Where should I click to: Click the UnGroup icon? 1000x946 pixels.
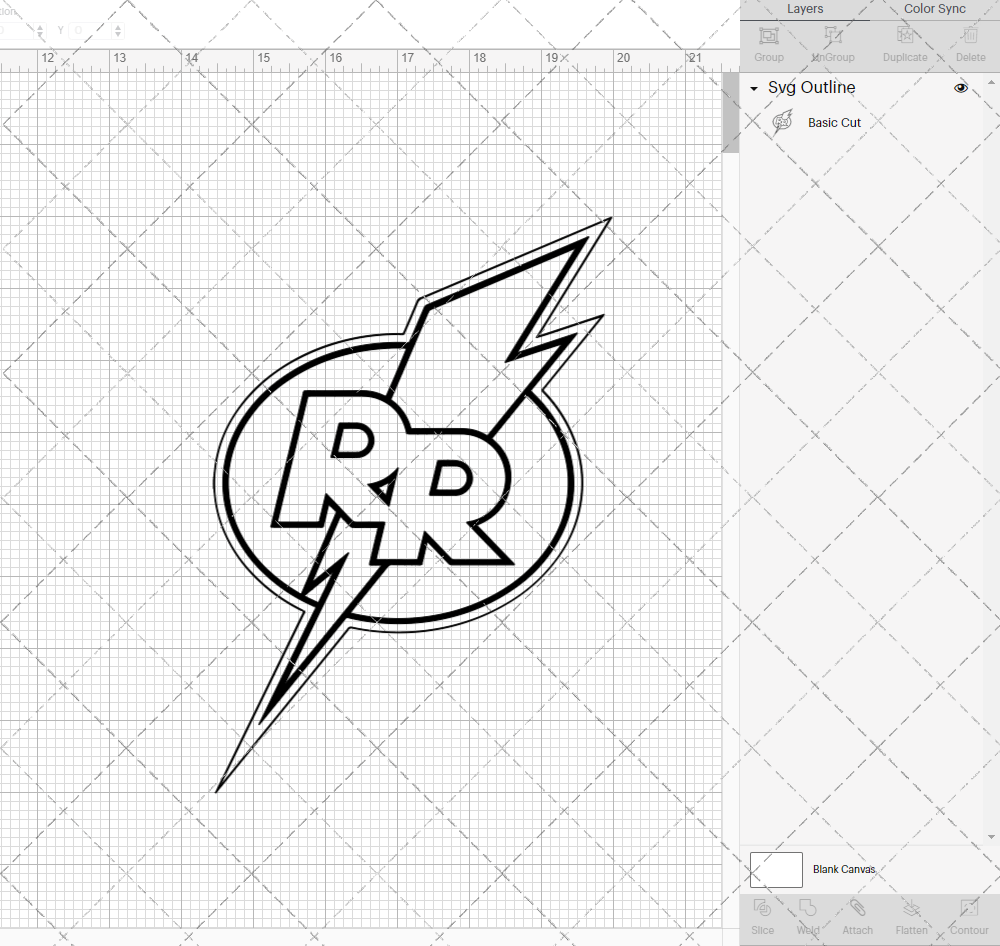coord(832,42)
